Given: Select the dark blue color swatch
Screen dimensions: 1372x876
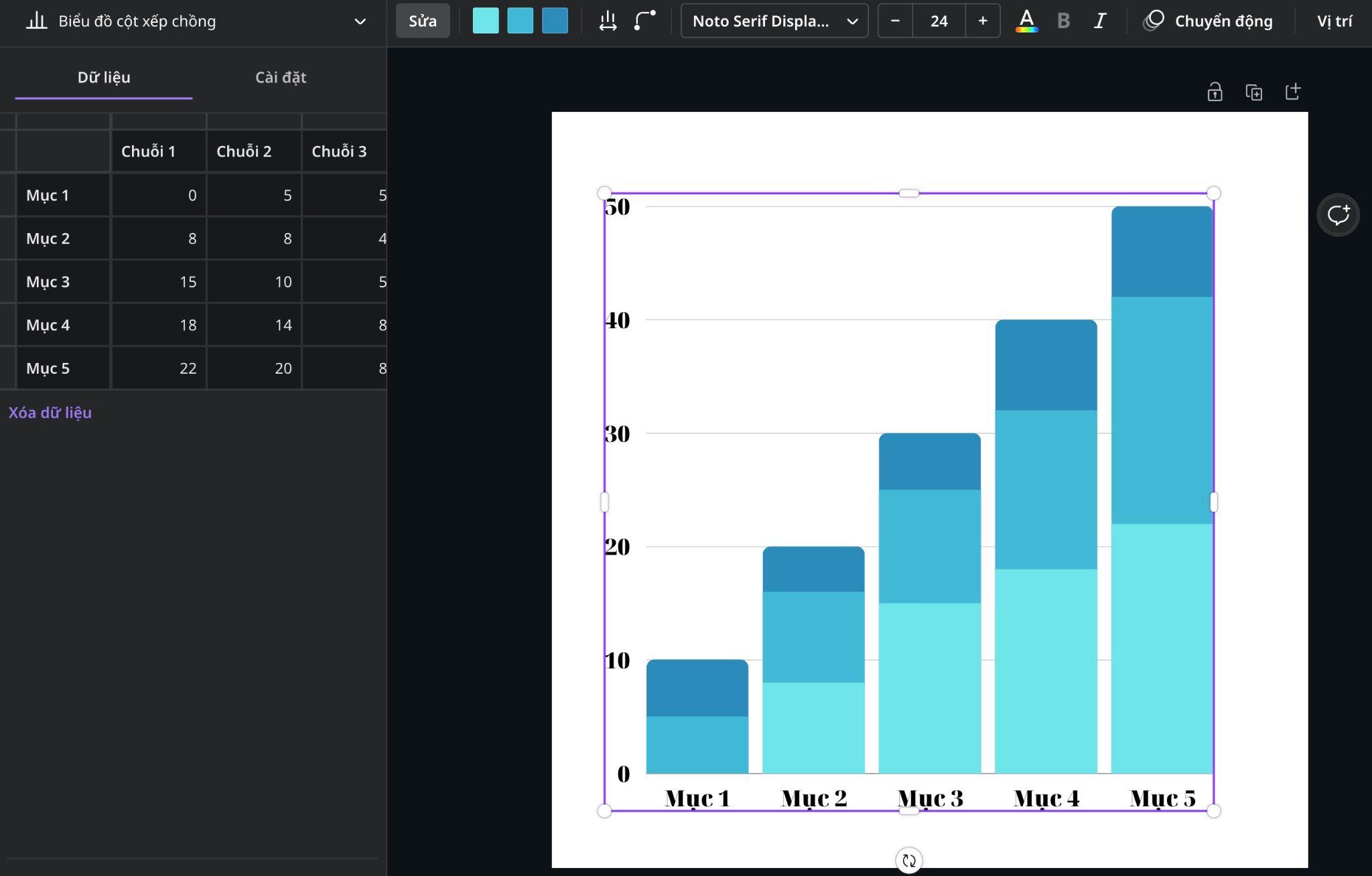Looking at the screenshot, I should click(x=555, y=21).
